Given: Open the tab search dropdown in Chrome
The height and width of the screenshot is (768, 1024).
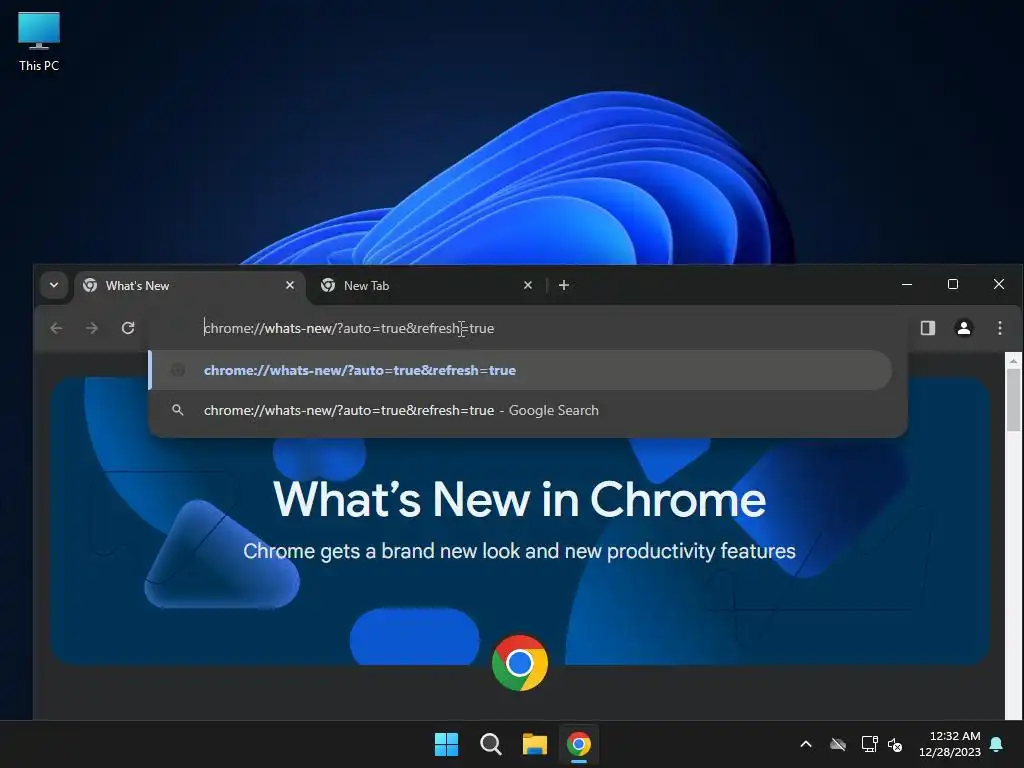Looking at the screenshot, I should [54, 285].
